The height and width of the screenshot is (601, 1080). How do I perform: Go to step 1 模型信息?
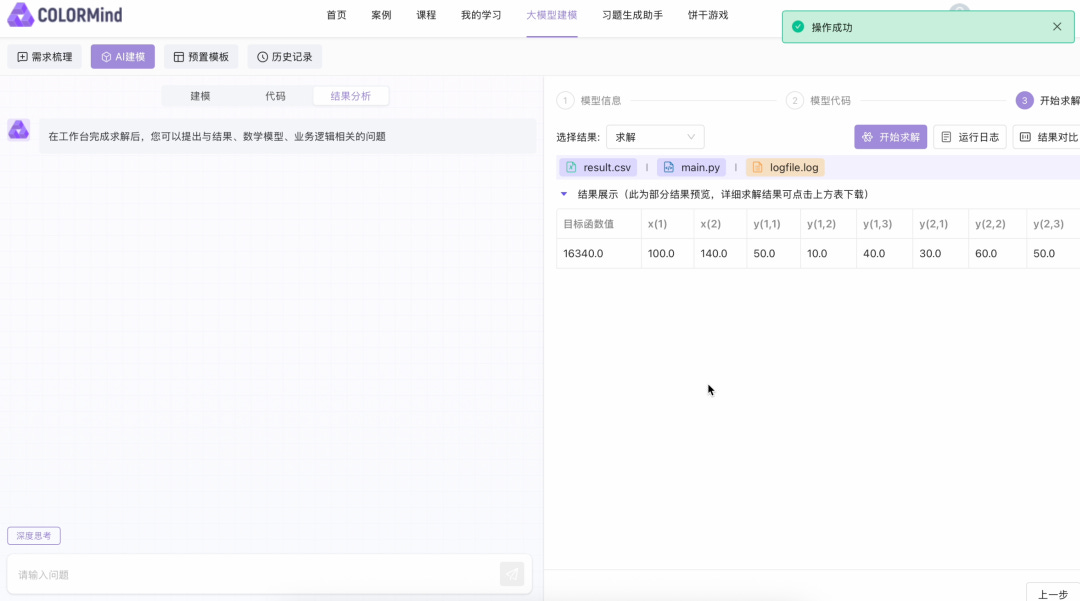tap(589, 101)
